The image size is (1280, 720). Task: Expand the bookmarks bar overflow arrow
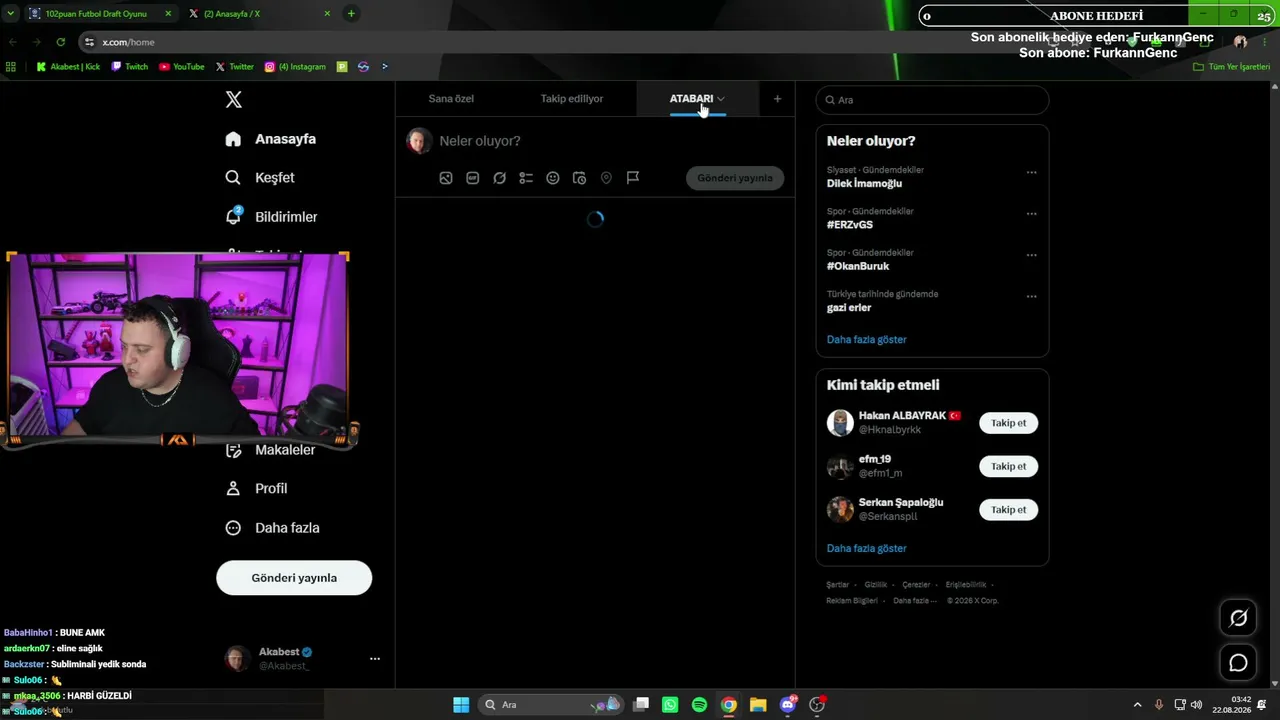[385, 67]
